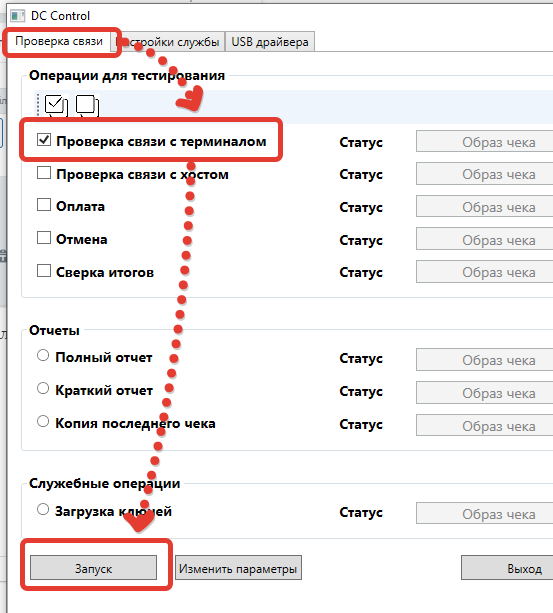The width and height of the screenshot is (553, 613).
Task: Click Образ чека for Оплата row
Action: point(485,207)
